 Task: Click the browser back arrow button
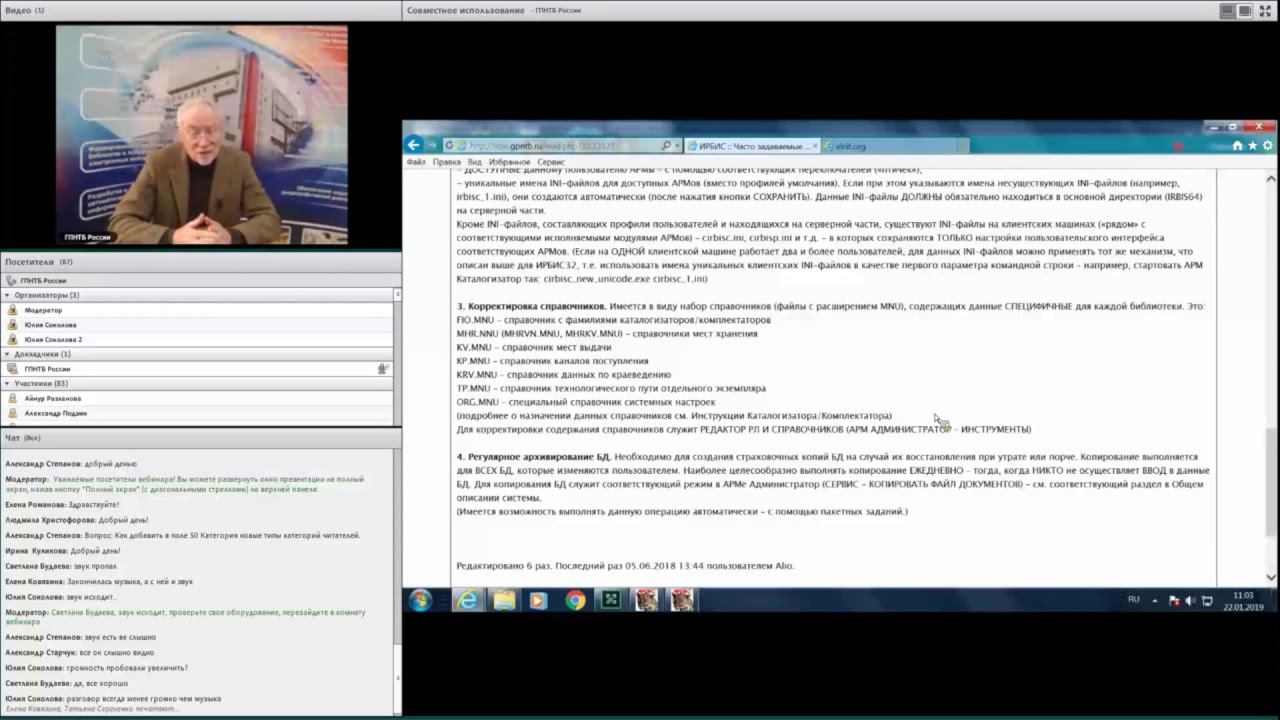pyautogui.click(x=413, y=146)
